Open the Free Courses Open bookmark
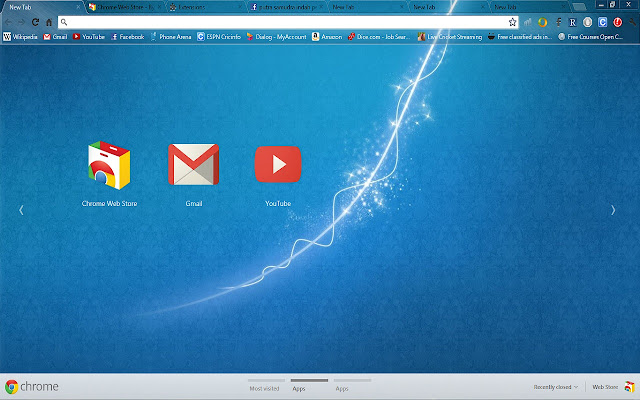 (x=590, y=37)
